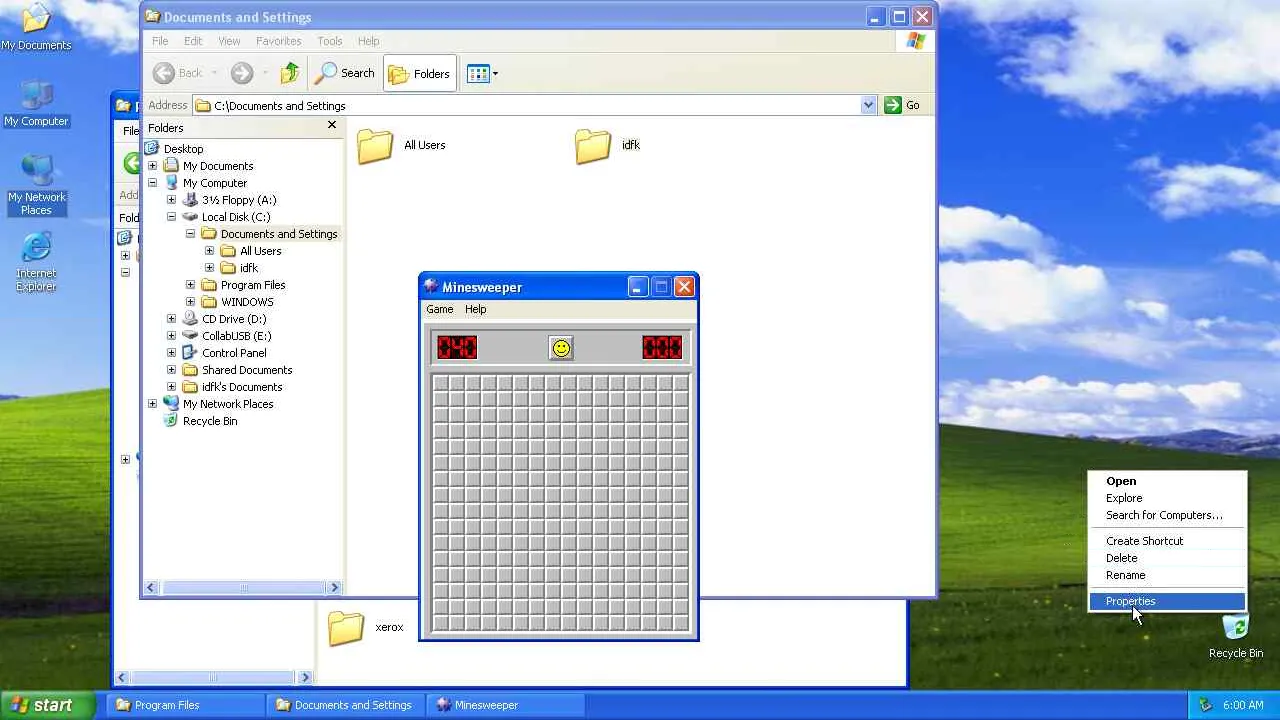
Task: Choose Properties in the context menu
Action: pos(1167,601)
